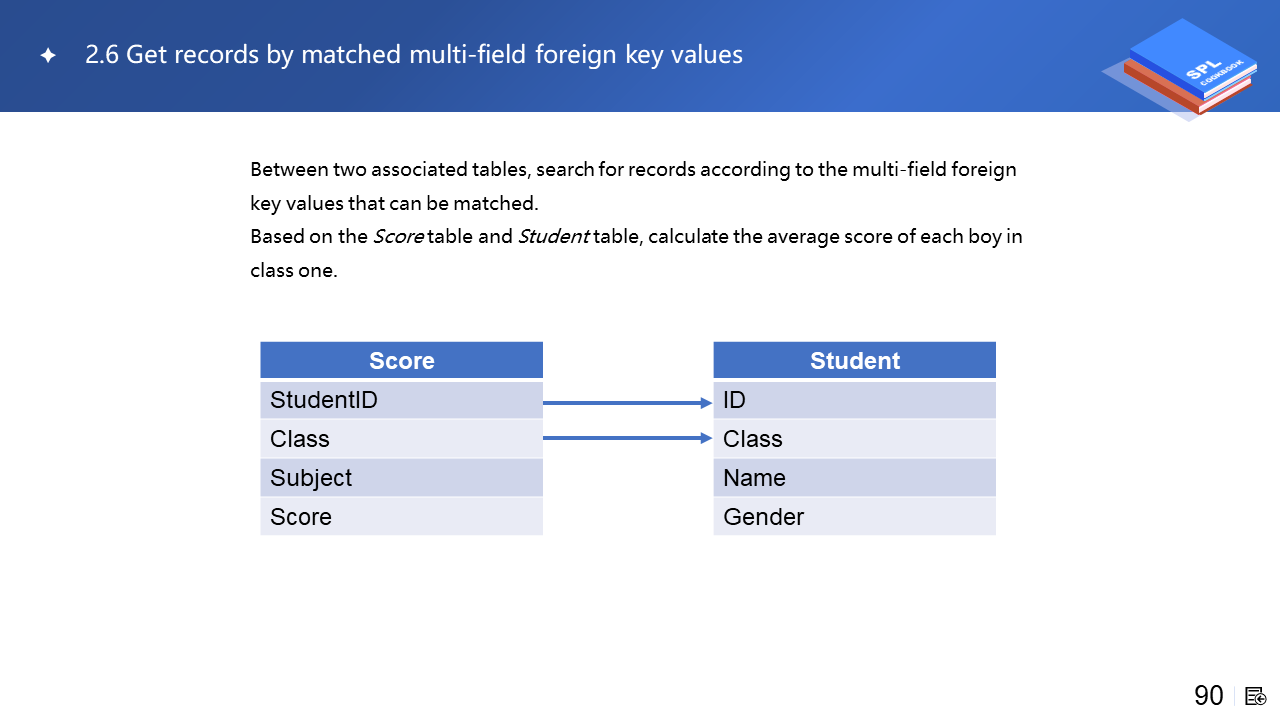Click the arrow pointing to Student ID
Viewport: 1280px width, 720px height.
click(x=626, y=403)
